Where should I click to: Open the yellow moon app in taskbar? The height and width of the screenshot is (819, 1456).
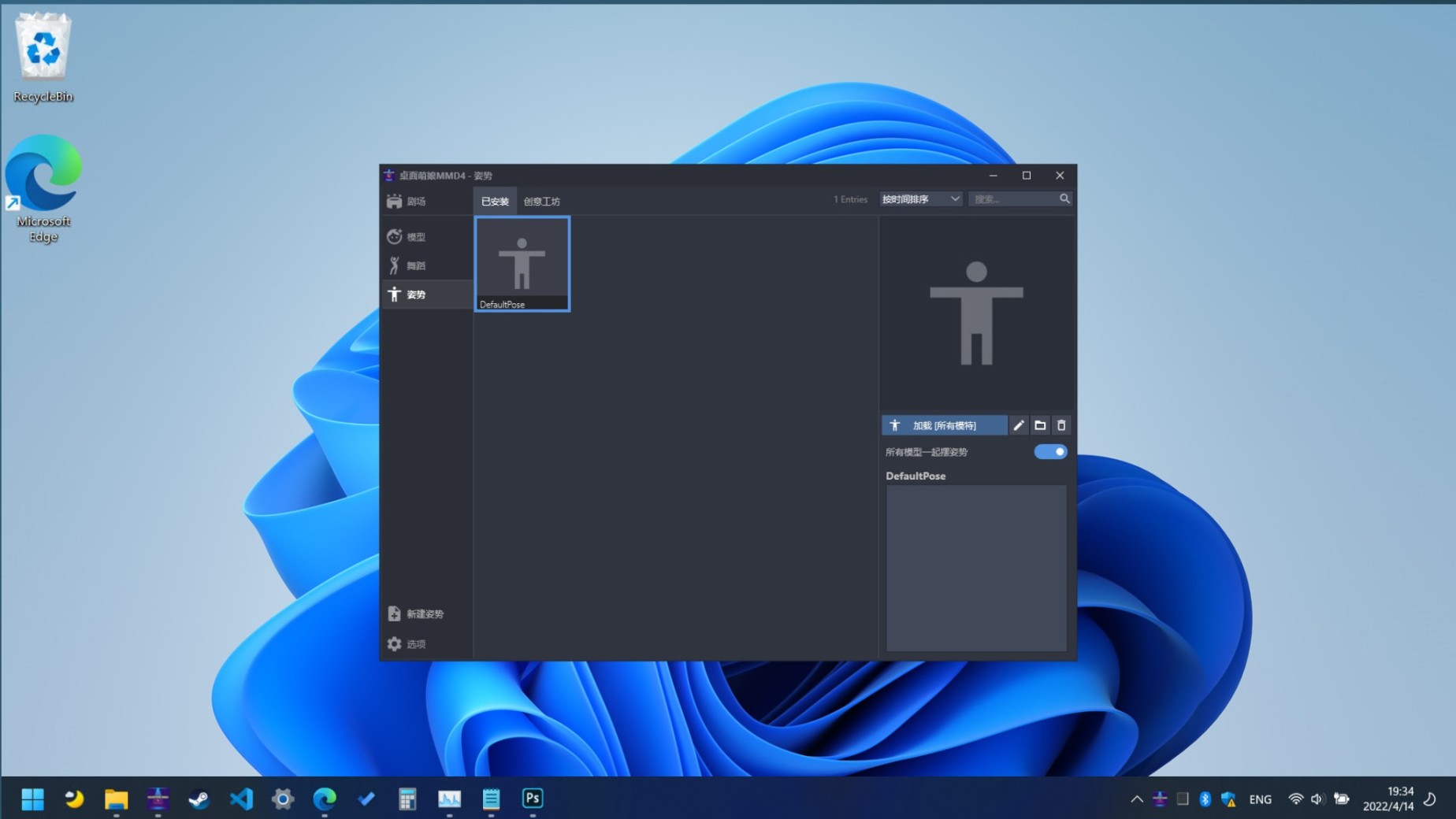[x=74, y=799]
